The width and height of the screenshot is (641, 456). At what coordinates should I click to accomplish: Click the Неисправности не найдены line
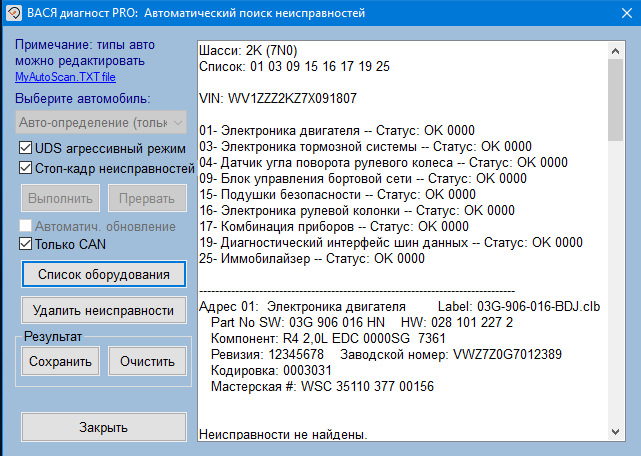tap(283, 434)
